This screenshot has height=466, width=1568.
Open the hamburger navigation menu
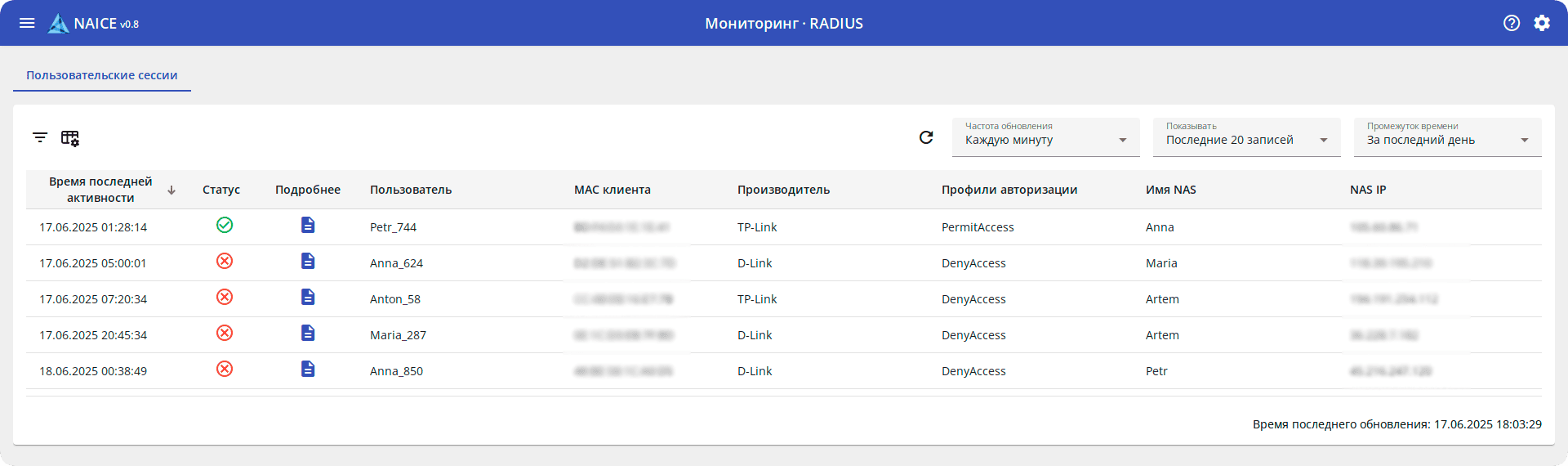[x=27, y=23]
